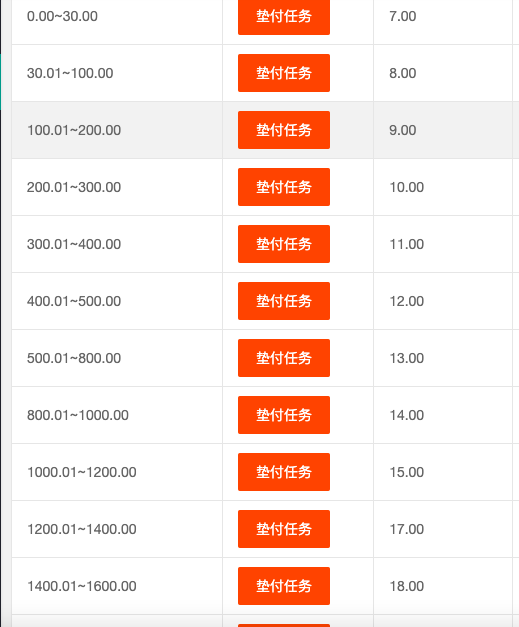The width and height of the screenshot is (519, 627).
Task: Click 垫付任务 button for 0.00~30.00 row
Action: tap(284, 16)
